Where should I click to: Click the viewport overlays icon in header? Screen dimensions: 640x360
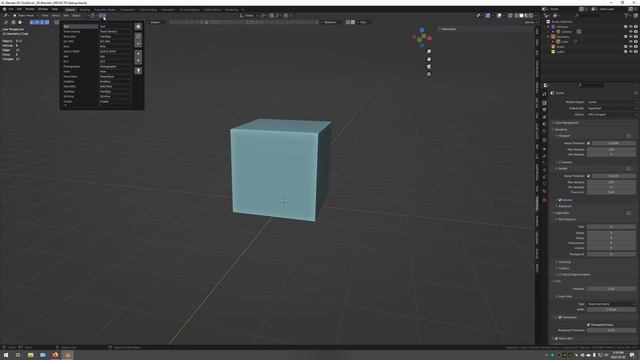coord(499,16)
